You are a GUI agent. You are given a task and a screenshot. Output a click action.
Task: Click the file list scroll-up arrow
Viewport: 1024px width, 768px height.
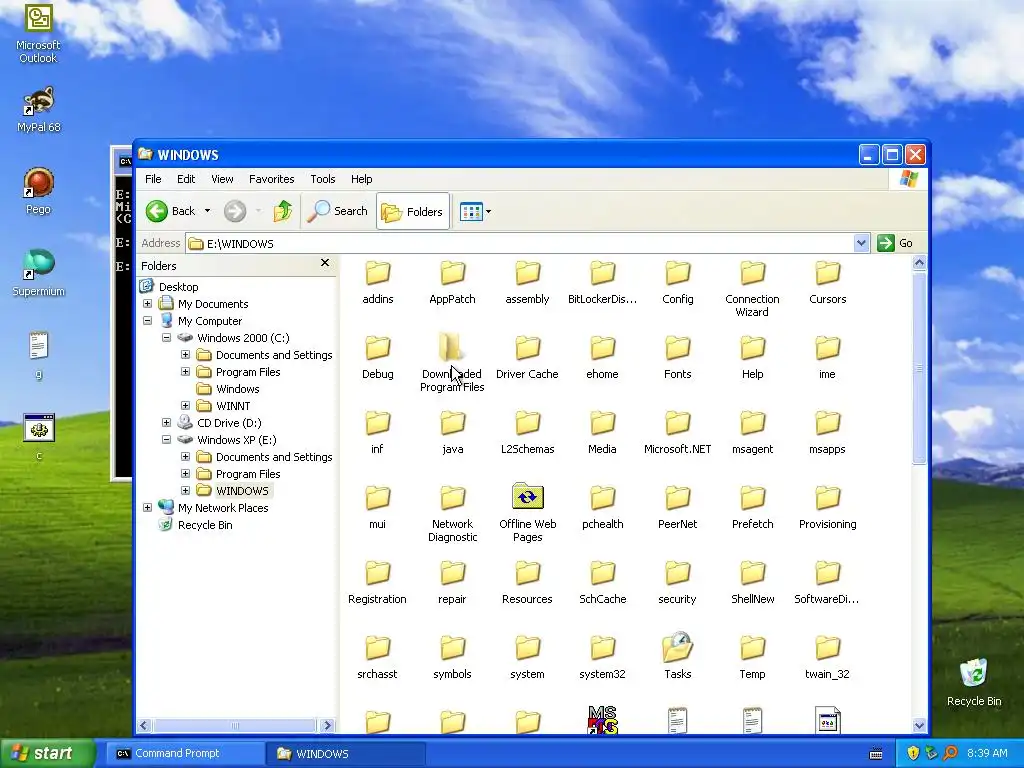tap(919, 263)
